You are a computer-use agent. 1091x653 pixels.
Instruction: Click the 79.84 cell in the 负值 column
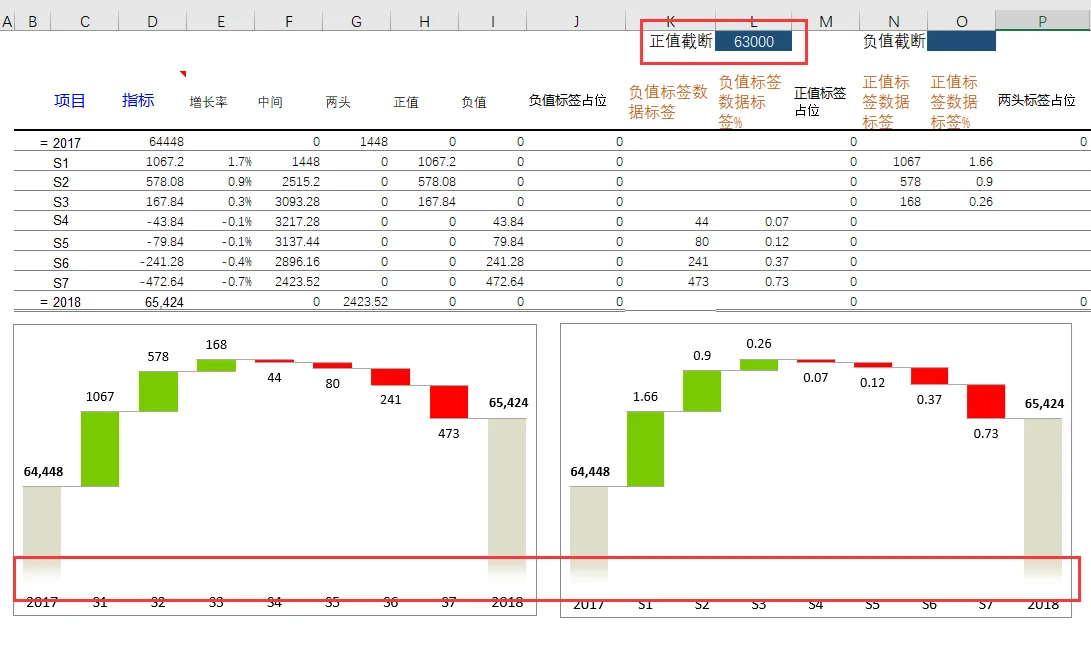coord(508,242)
